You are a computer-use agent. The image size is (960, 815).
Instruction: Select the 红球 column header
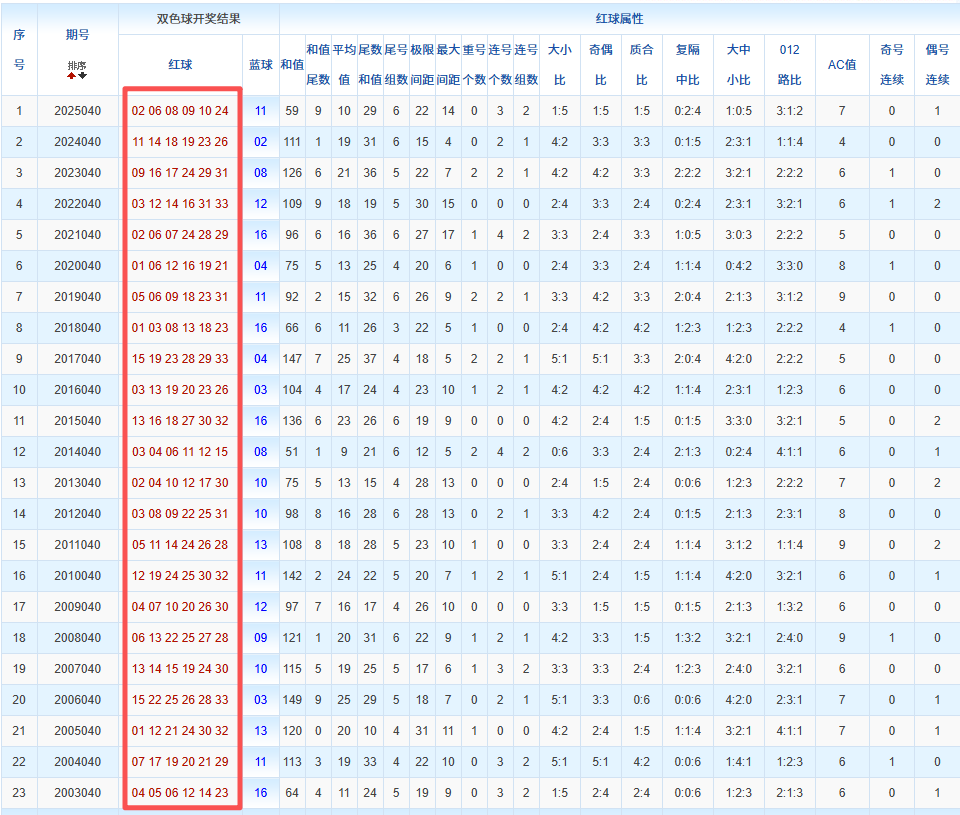180,64
